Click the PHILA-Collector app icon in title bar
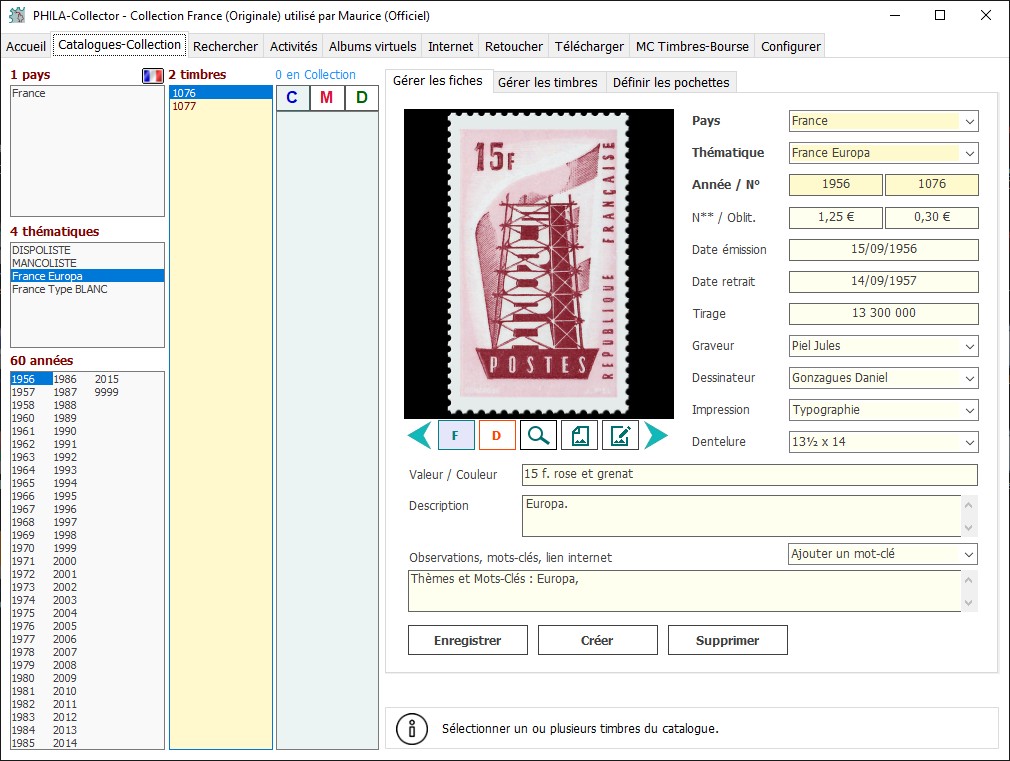Viewport: 1010px width, 761px height. click(17, 15)
